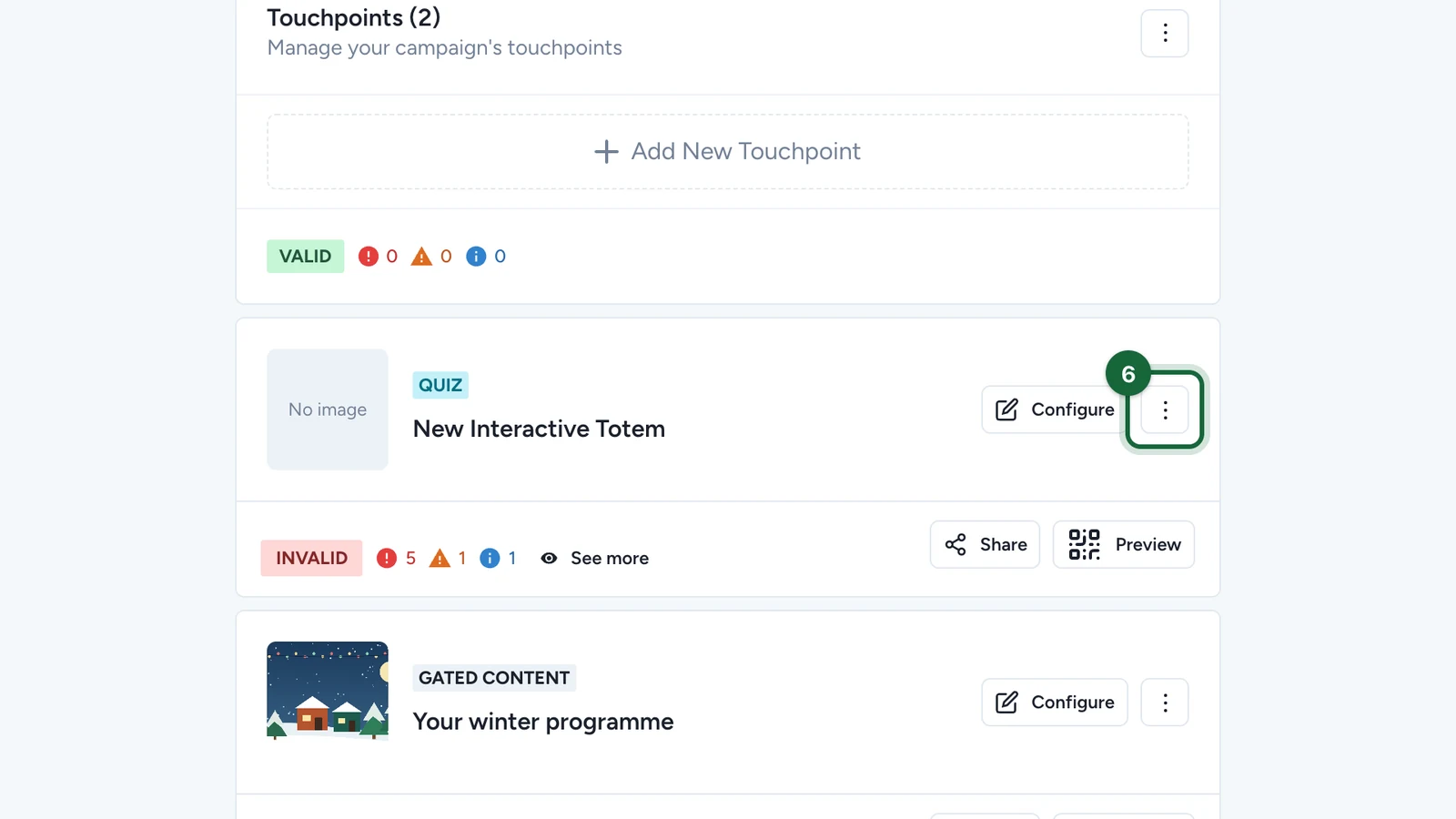This screenshot has height=819, width=1456.
Task: Click blue info icon in VALID row
Action: (x=476, y=257)
